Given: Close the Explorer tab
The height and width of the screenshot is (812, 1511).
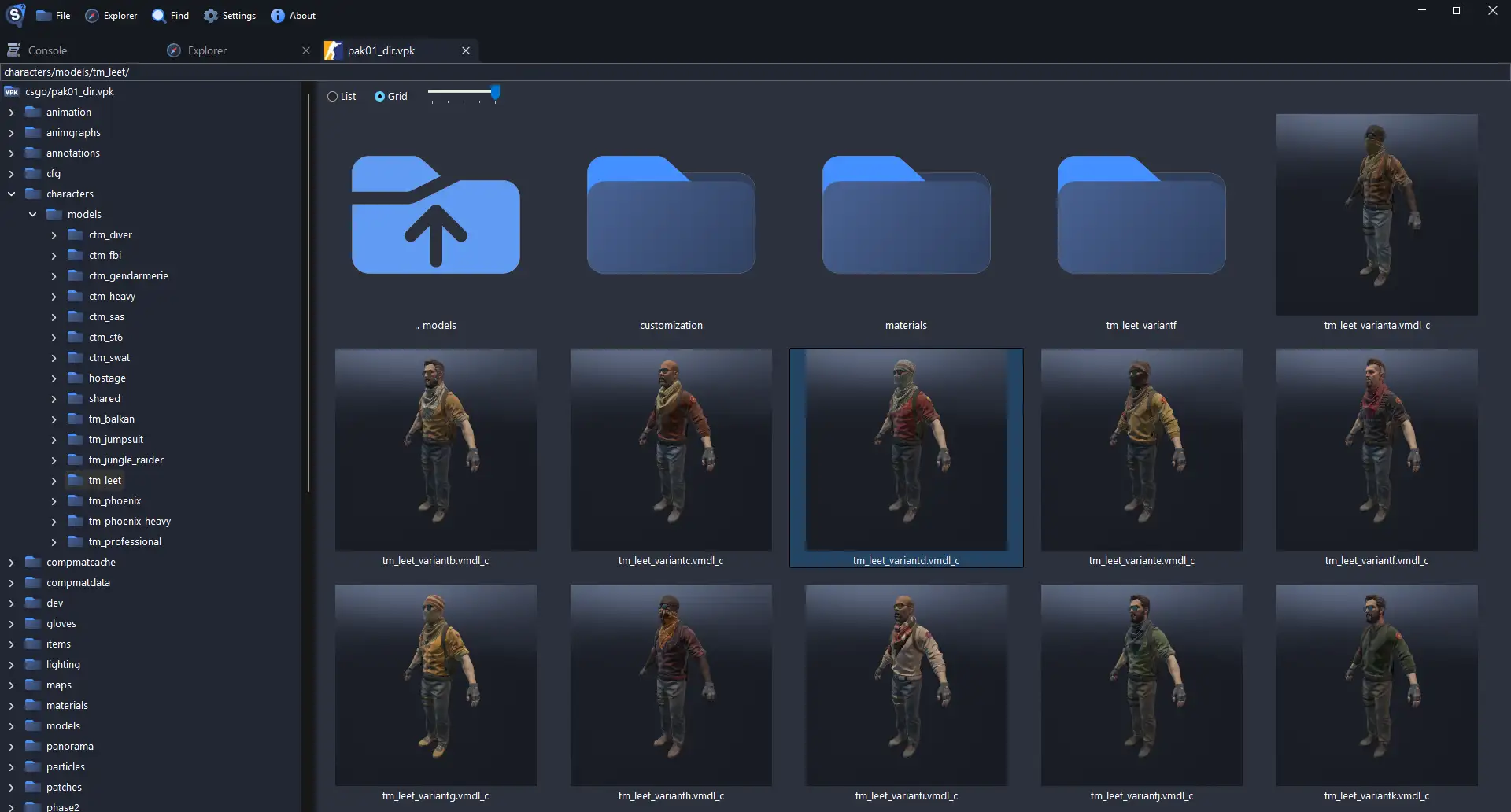Looking at the screenshot, I should tap(306, 50).
